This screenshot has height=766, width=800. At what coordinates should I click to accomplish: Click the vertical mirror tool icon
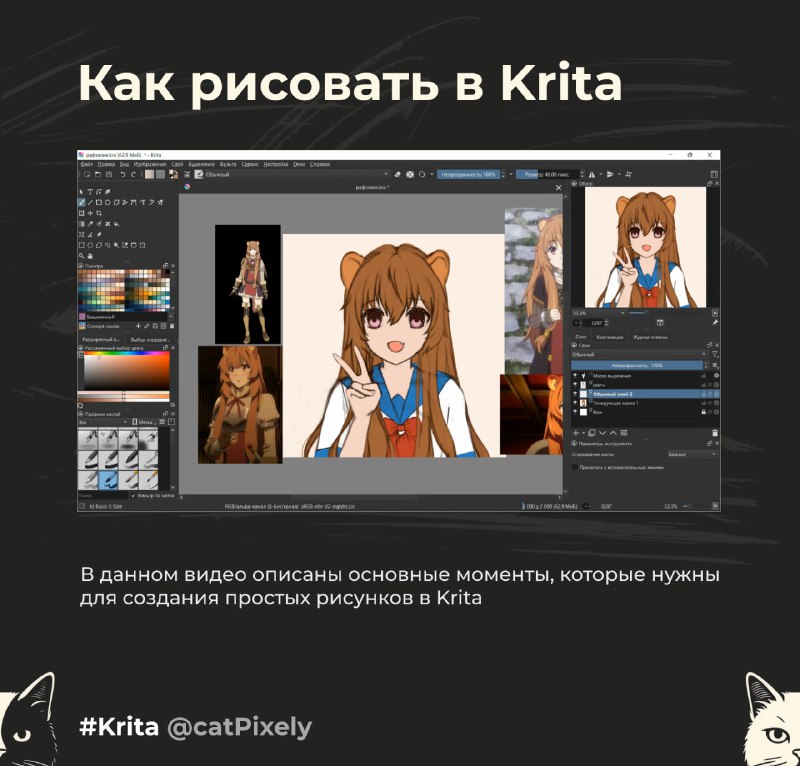pos(611,175)
